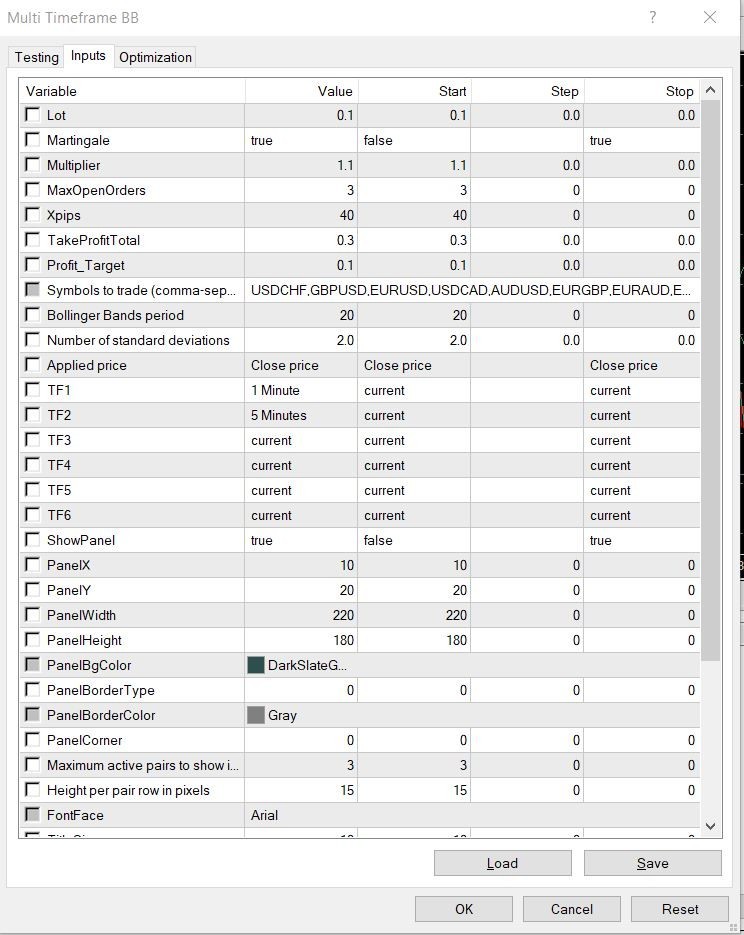Click the Load button
Image resolution: width=744 pixels, height=935 pixels.
(503, 863)
